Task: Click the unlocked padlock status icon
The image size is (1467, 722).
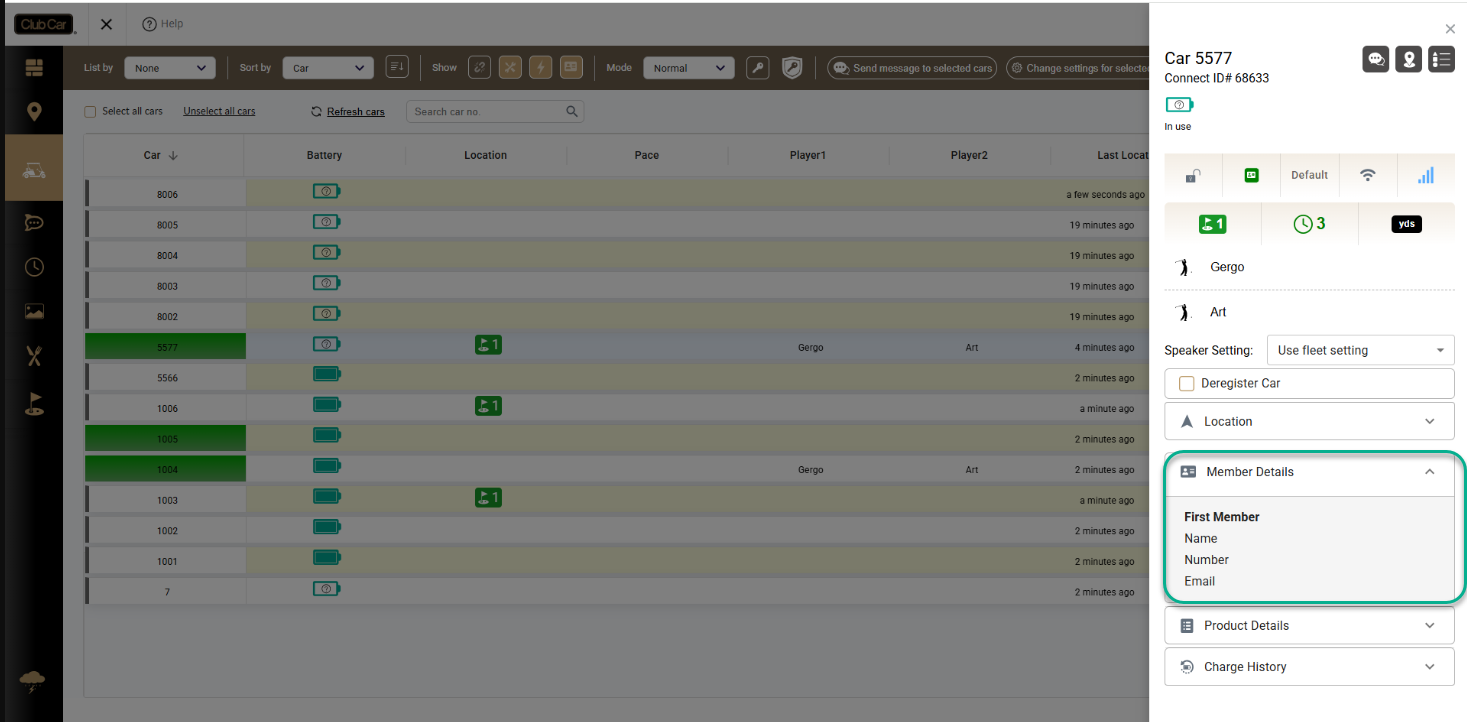Action: point(1193,175)
